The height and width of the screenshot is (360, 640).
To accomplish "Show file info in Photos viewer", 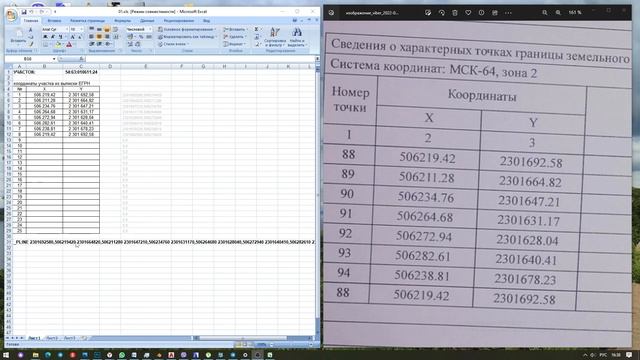I will 481,13.
